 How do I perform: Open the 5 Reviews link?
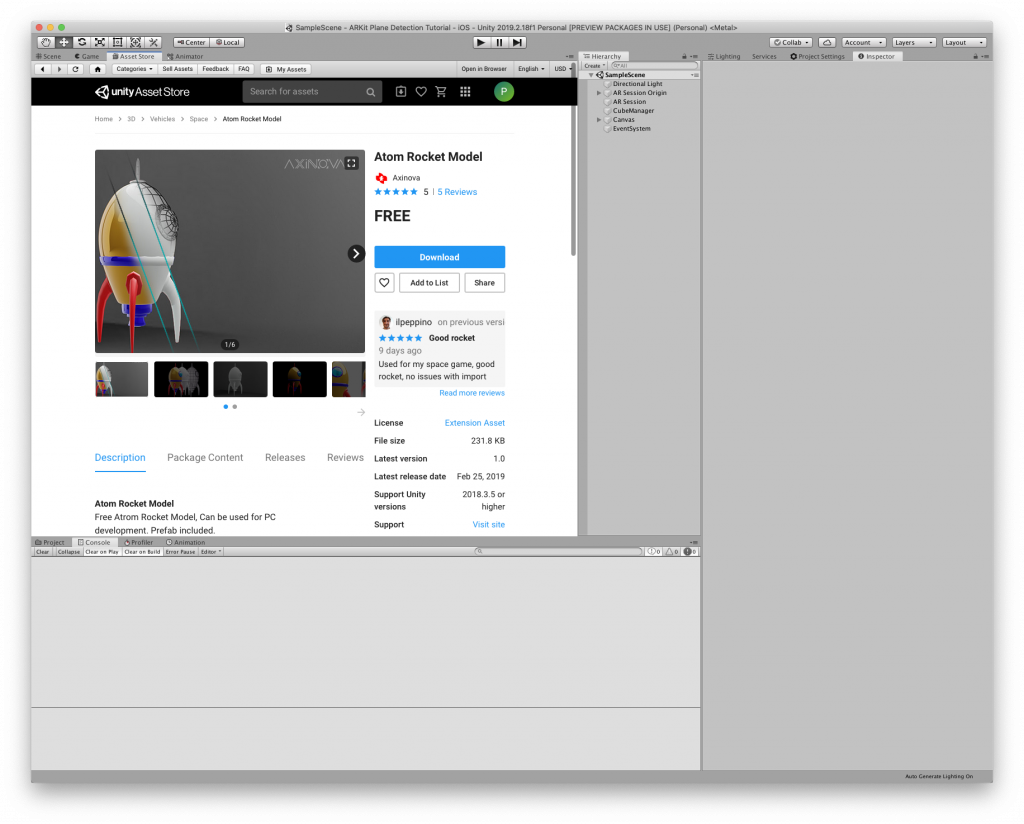(x=457, y=192)
